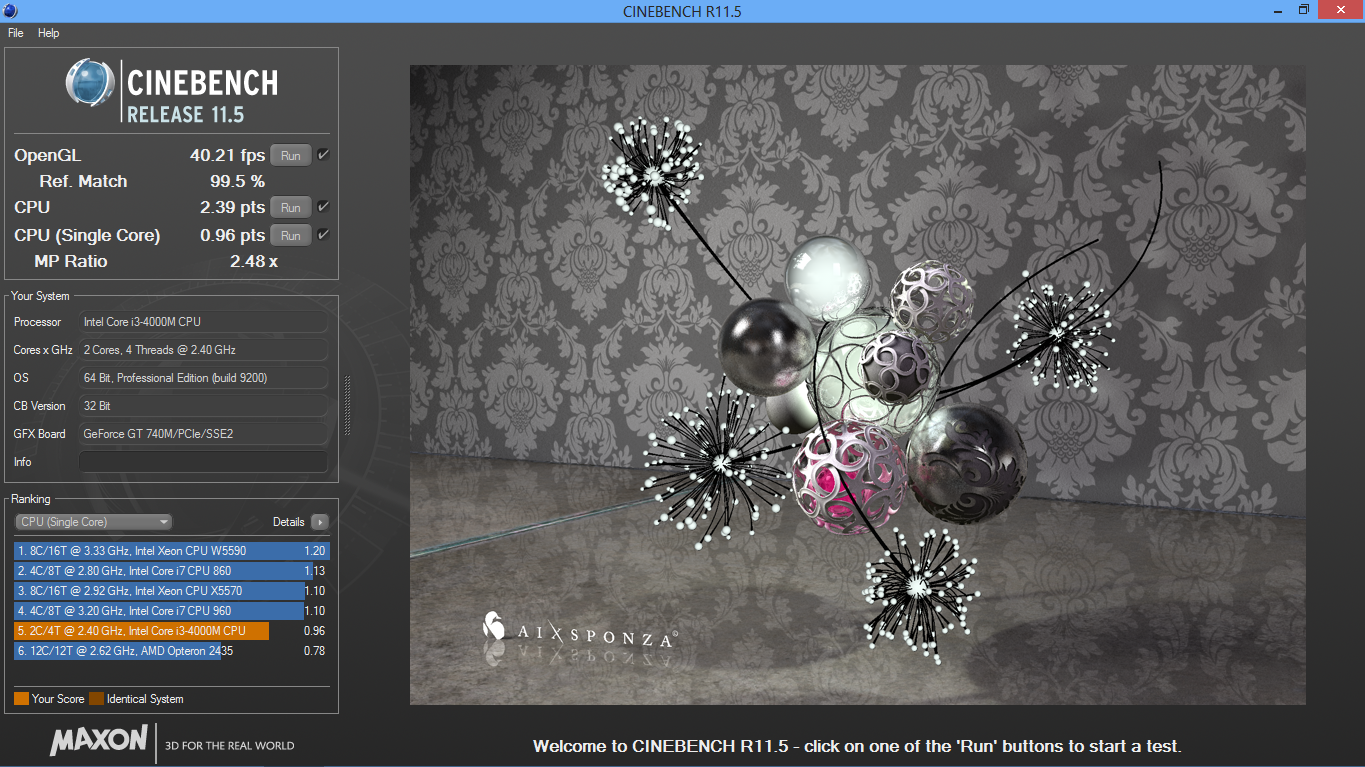
Task: Click the CPU score 2.39 pts
Action: click(232, 207)
